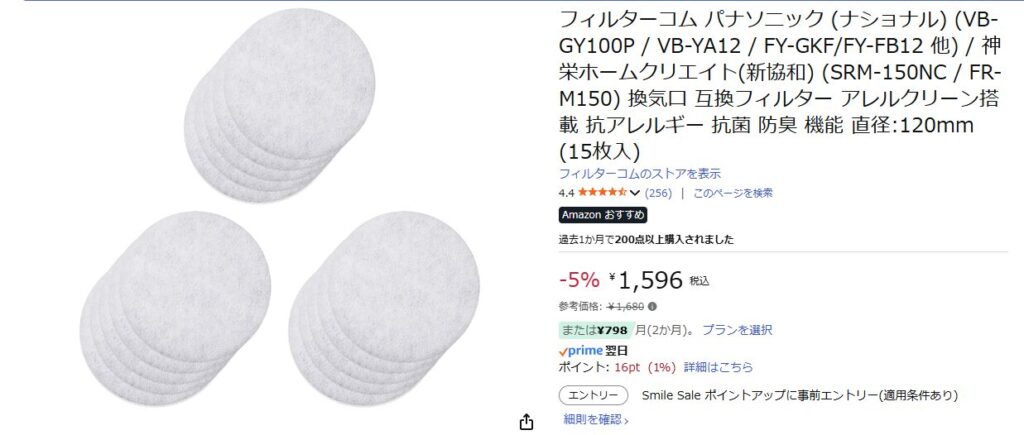
Task: Click the エントリー button
Action: [x=593, y=395]
